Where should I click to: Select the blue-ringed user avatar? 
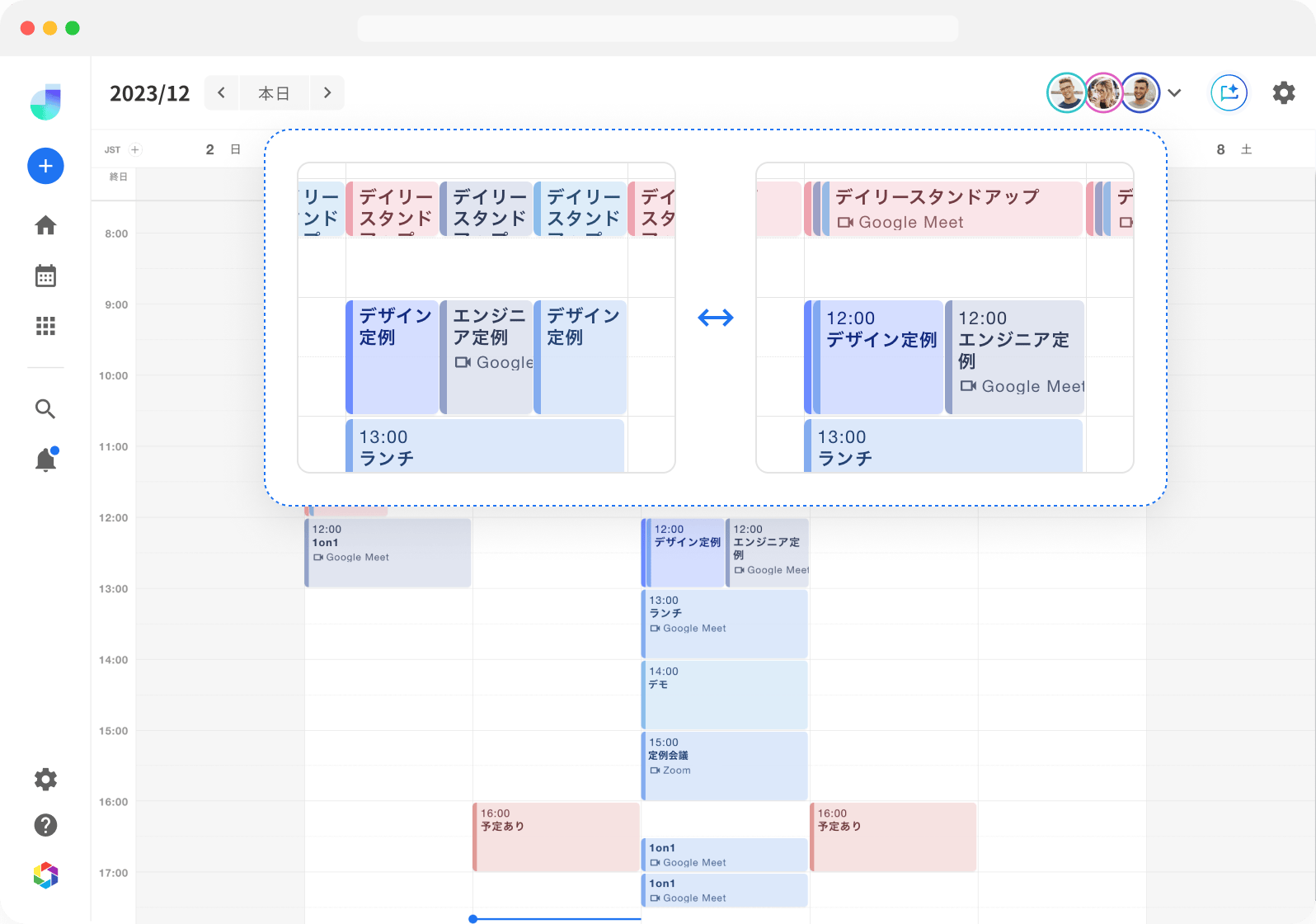[x=1140, y=92]
